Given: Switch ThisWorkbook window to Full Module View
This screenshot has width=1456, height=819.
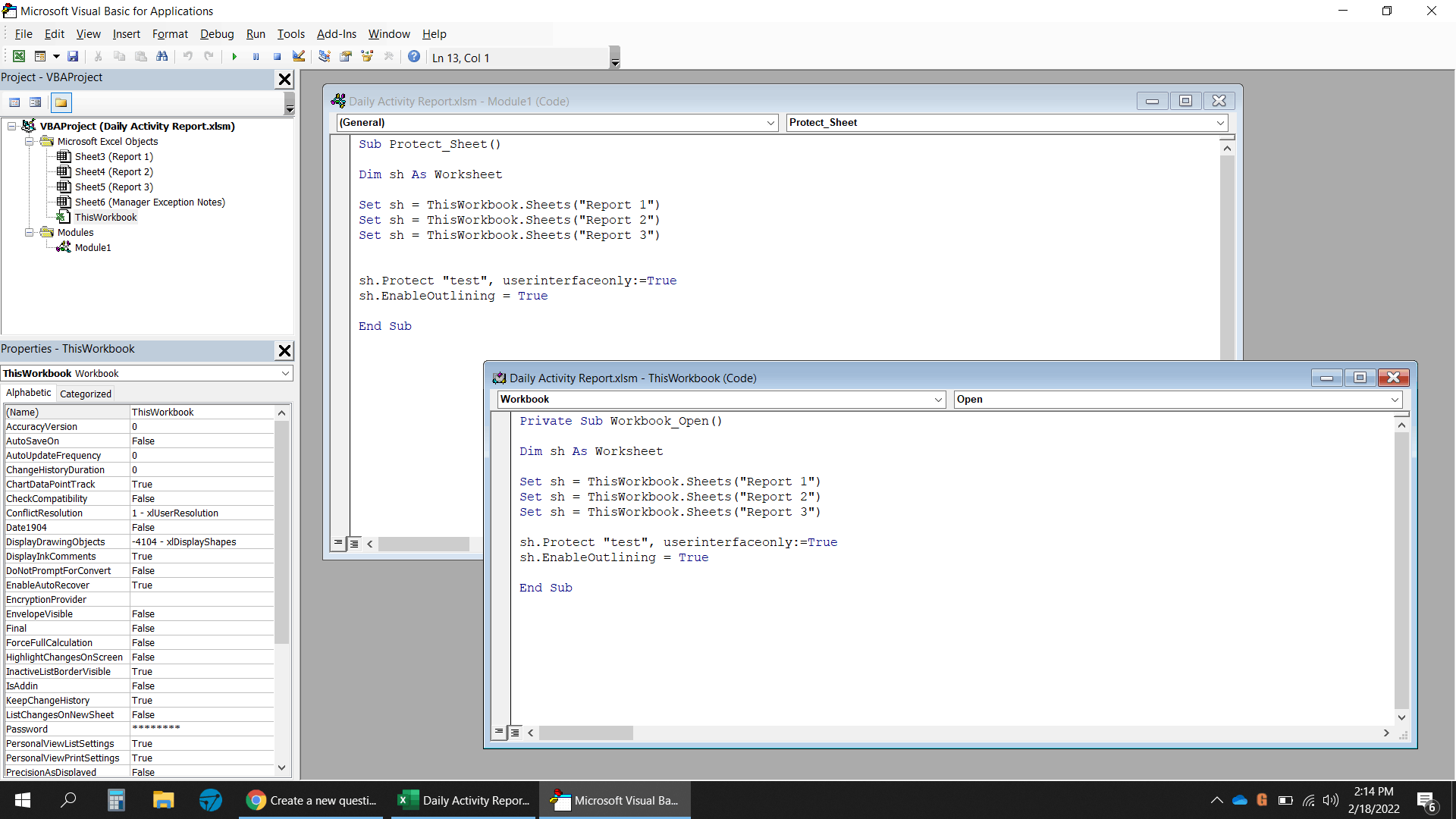Looking at the screenshot, I should (x=515, y=733).
